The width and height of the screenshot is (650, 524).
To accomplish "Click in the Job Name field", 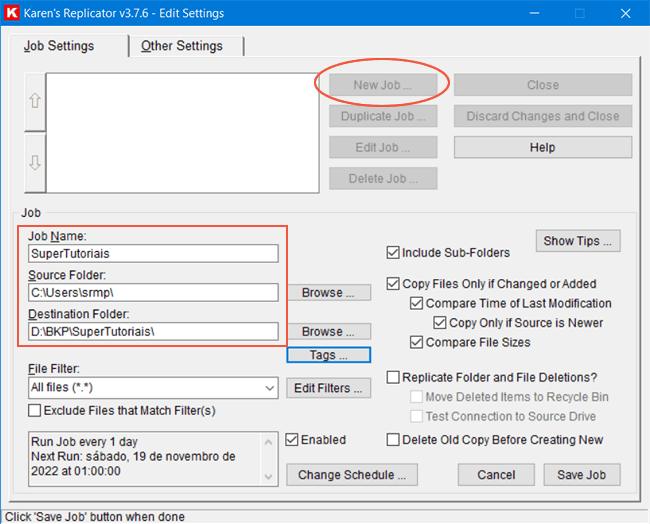I will 152,254.
